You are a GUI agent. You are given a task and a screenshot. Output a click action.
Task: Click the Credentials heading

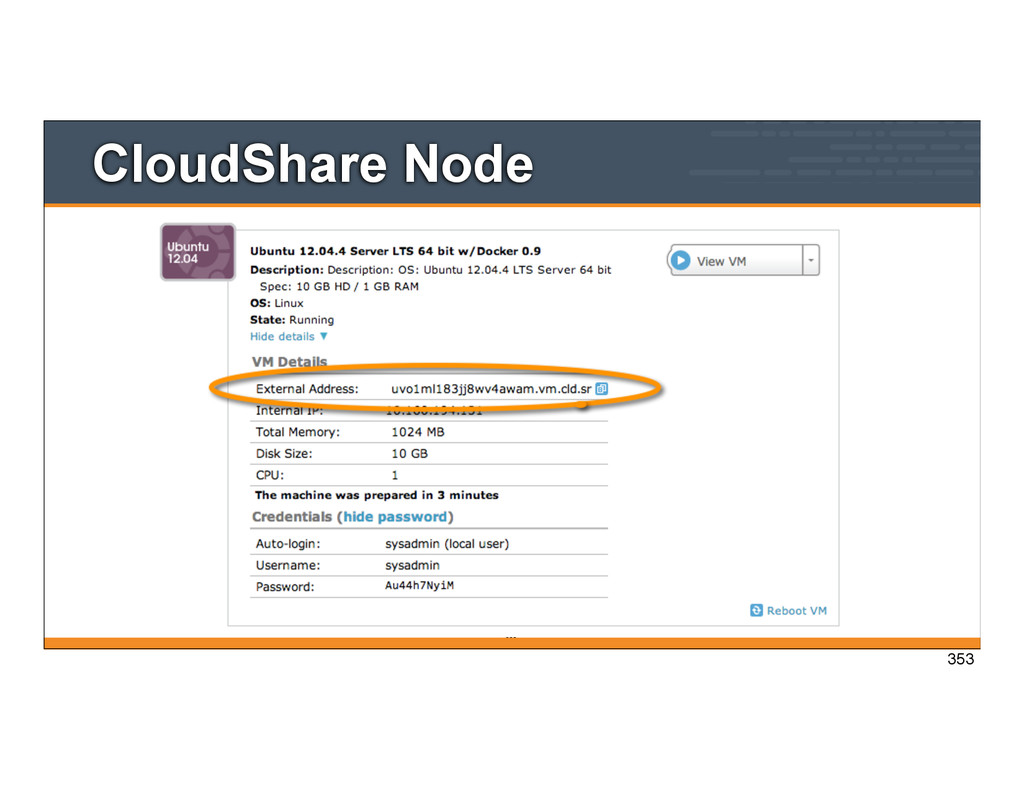point(292,517)
